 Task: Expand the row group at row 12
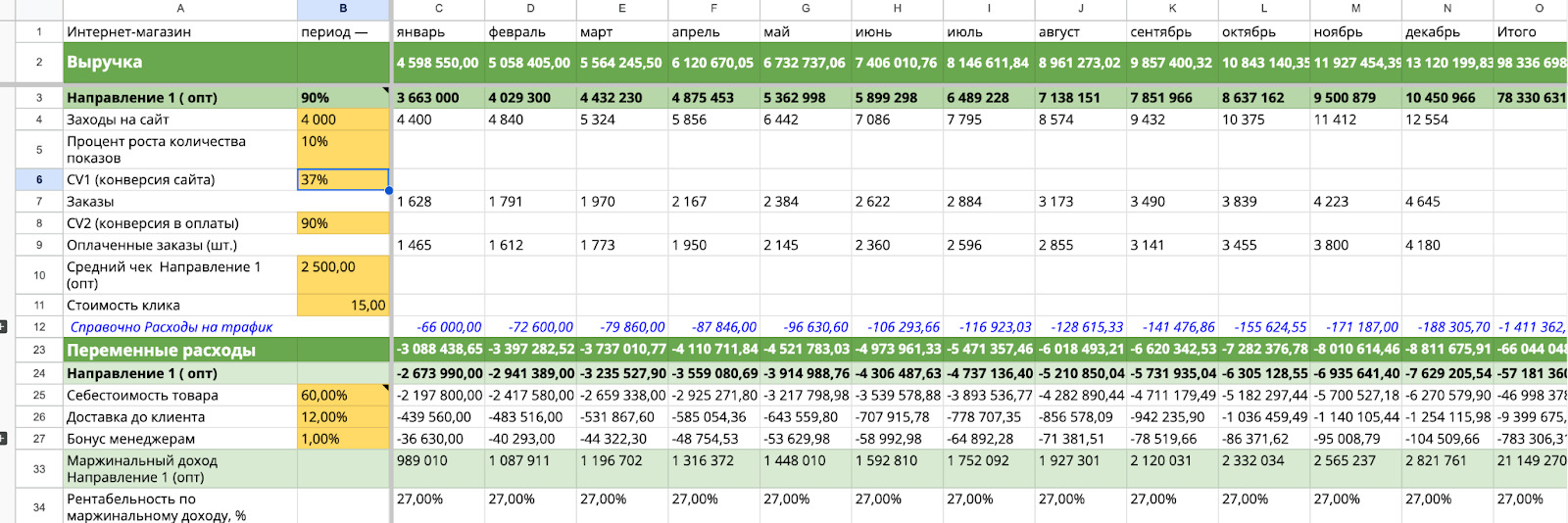(x=4, y=326)
